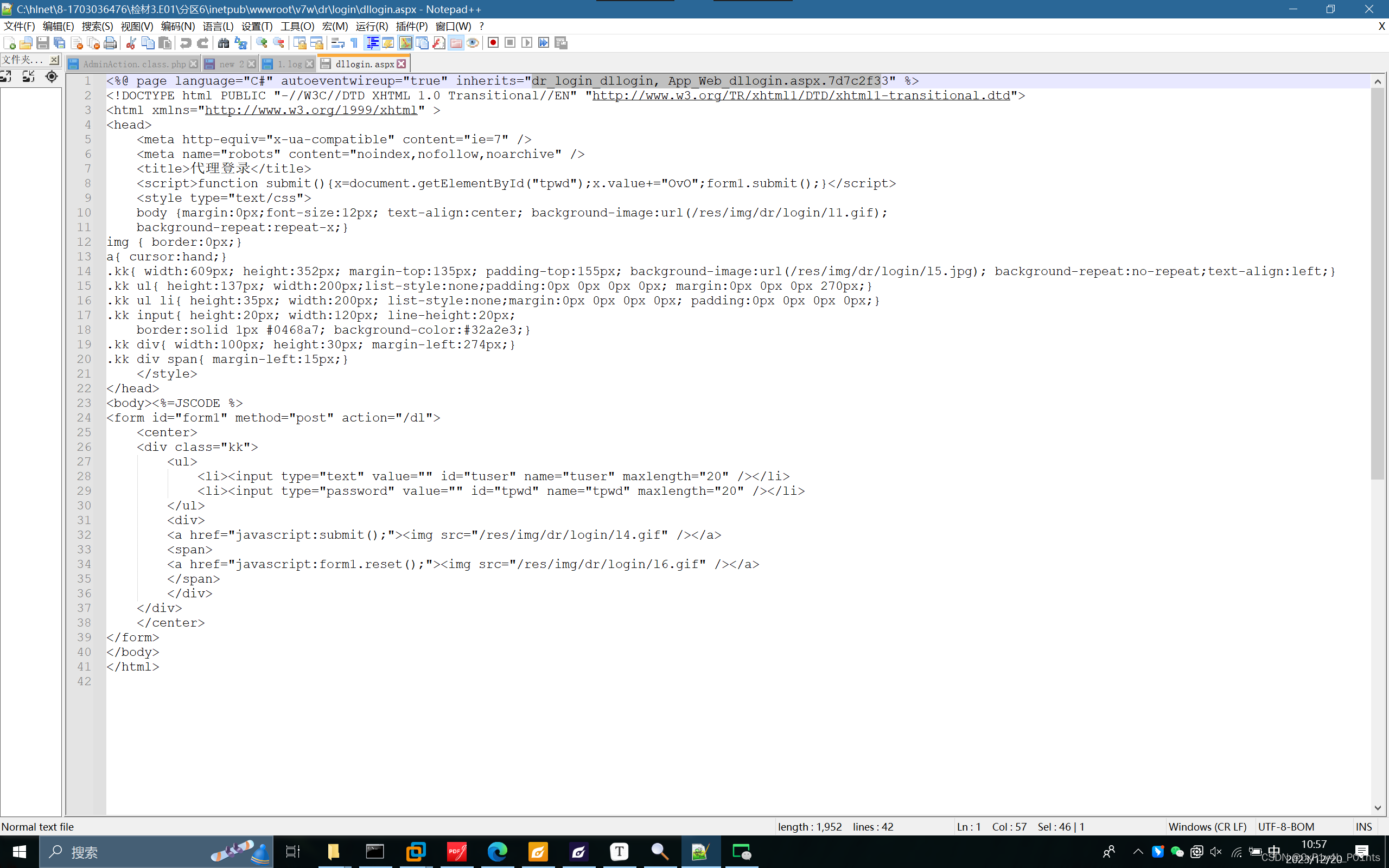
Task: Open the 搜索(S) menu
Action: tap(98, 27)
